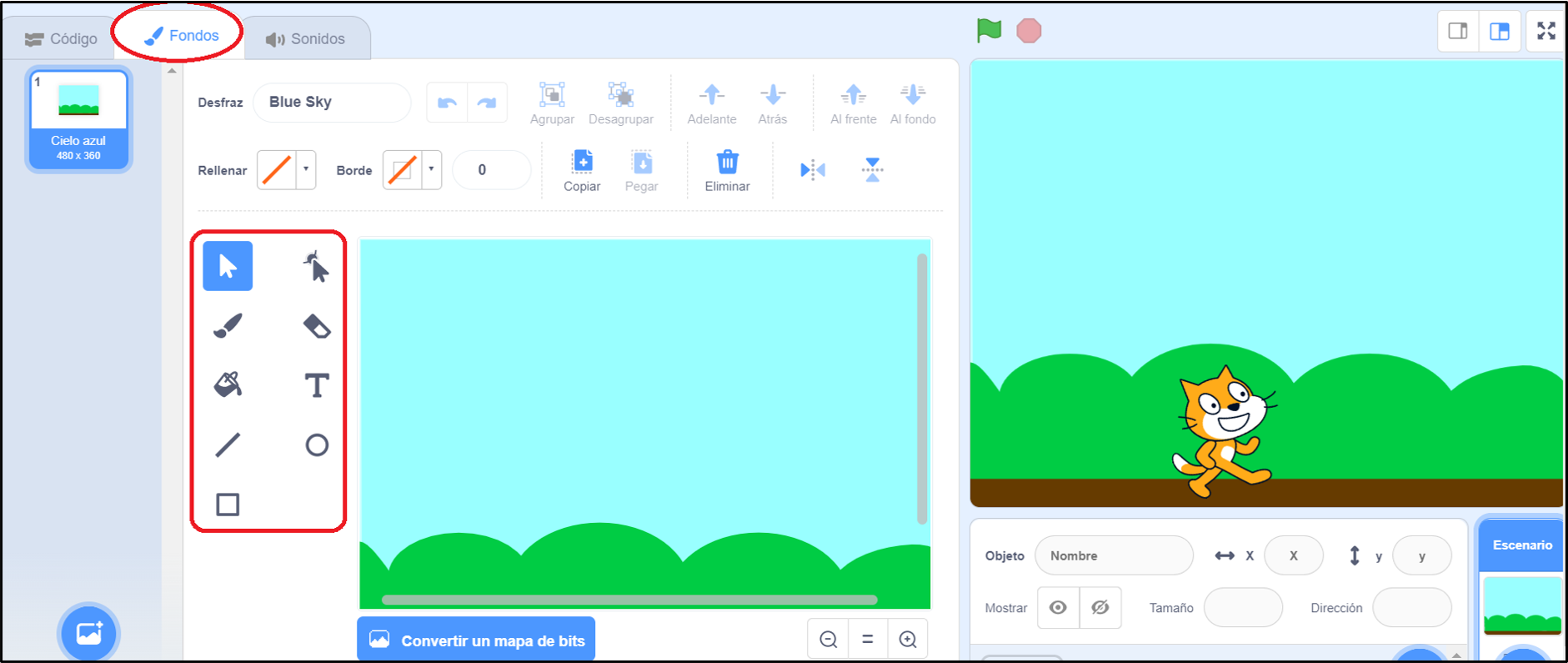Screen dimensions: 1568x663
Task: Click the Desagrupar icon
Action: click(620, 94)
